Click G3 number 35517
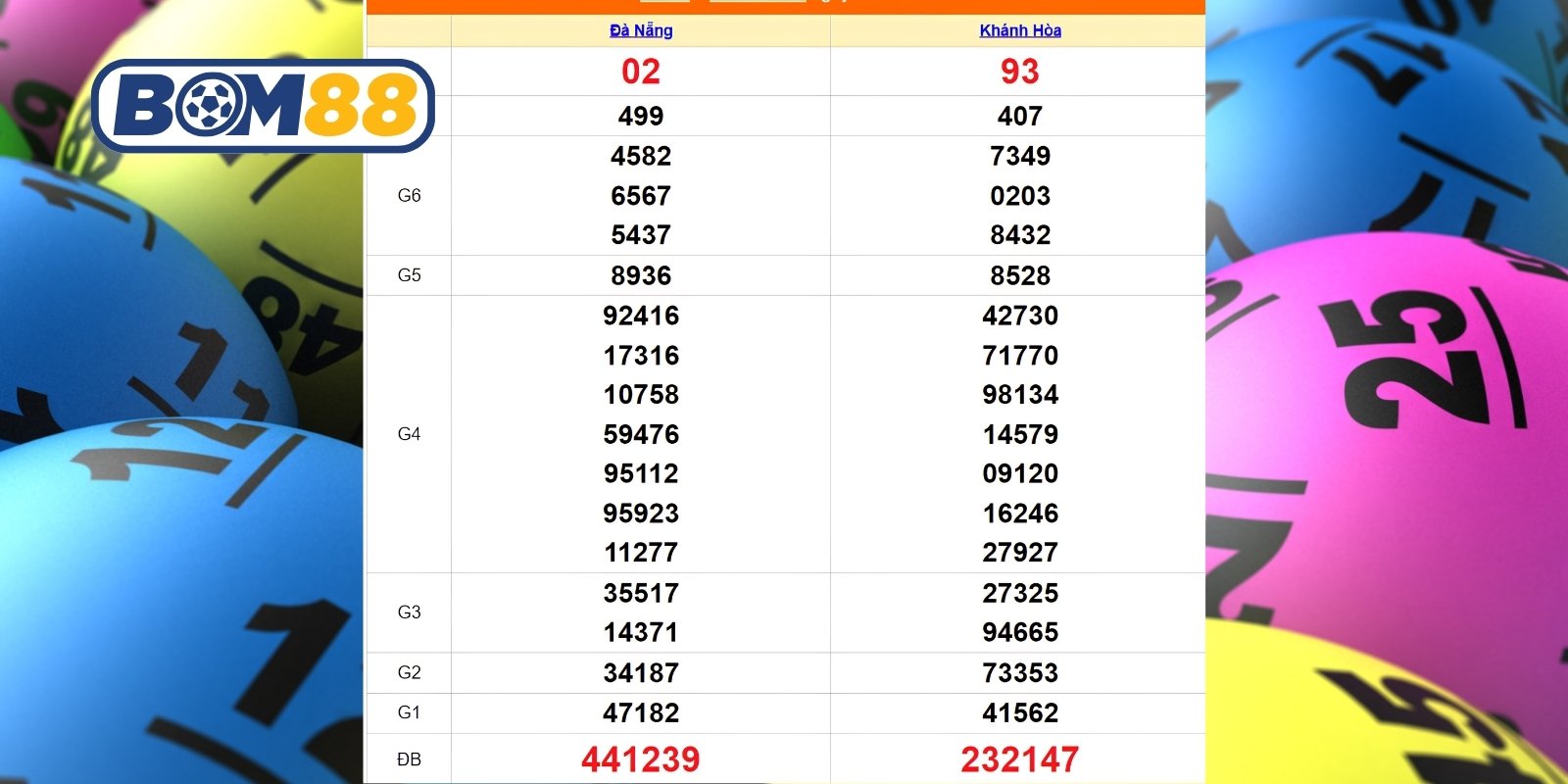Image resolution: width=1568 pixels, height=784 pixels. tap(641, 593)
